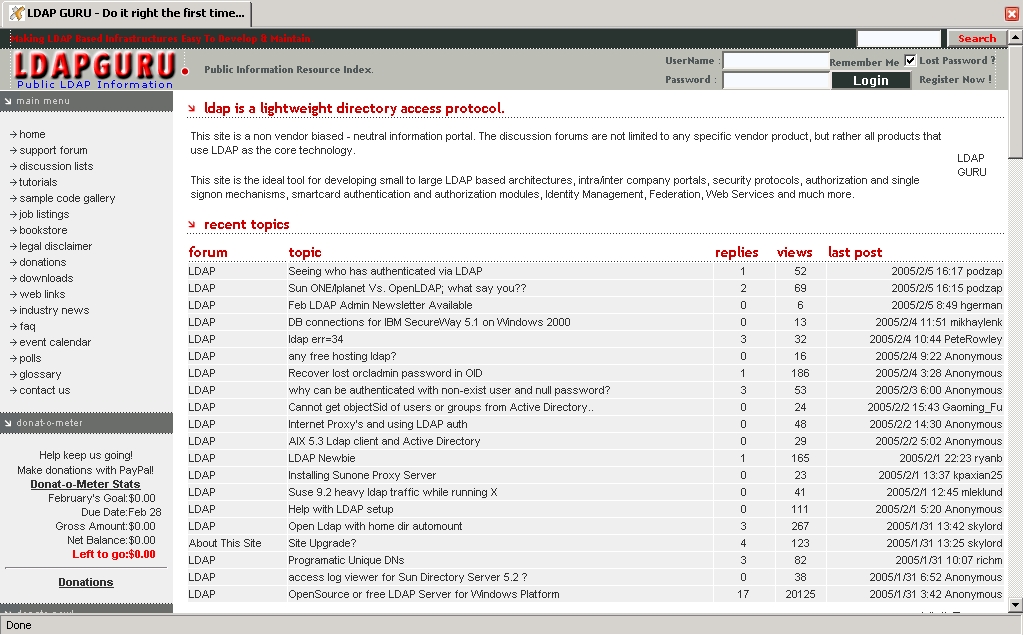This screenshot has height=635, width=1023.
Task: Open 'Programatic Unique DNs' topic
Action: 346,560
